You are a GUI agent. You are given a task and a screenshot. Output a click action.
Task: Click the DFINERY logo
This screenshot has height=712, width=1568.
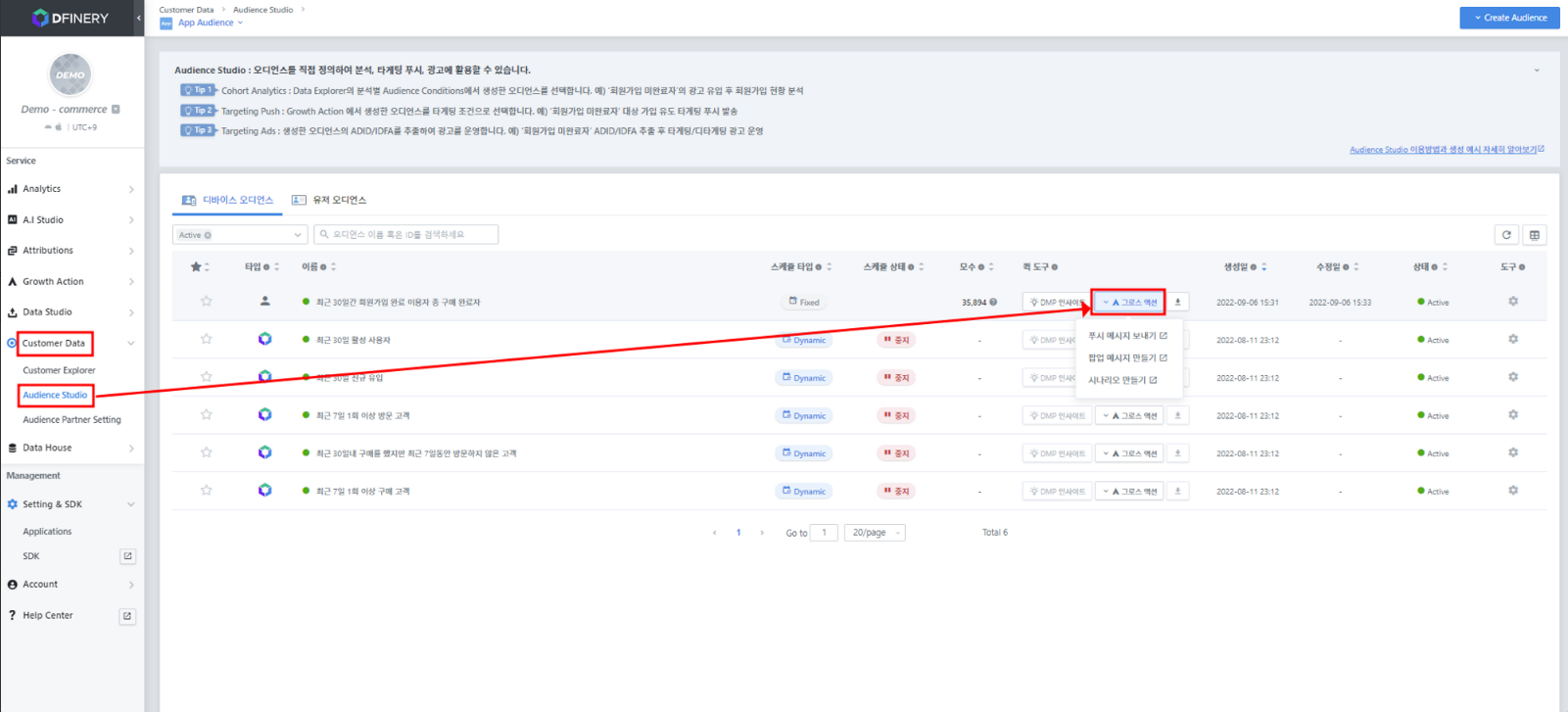71,18
